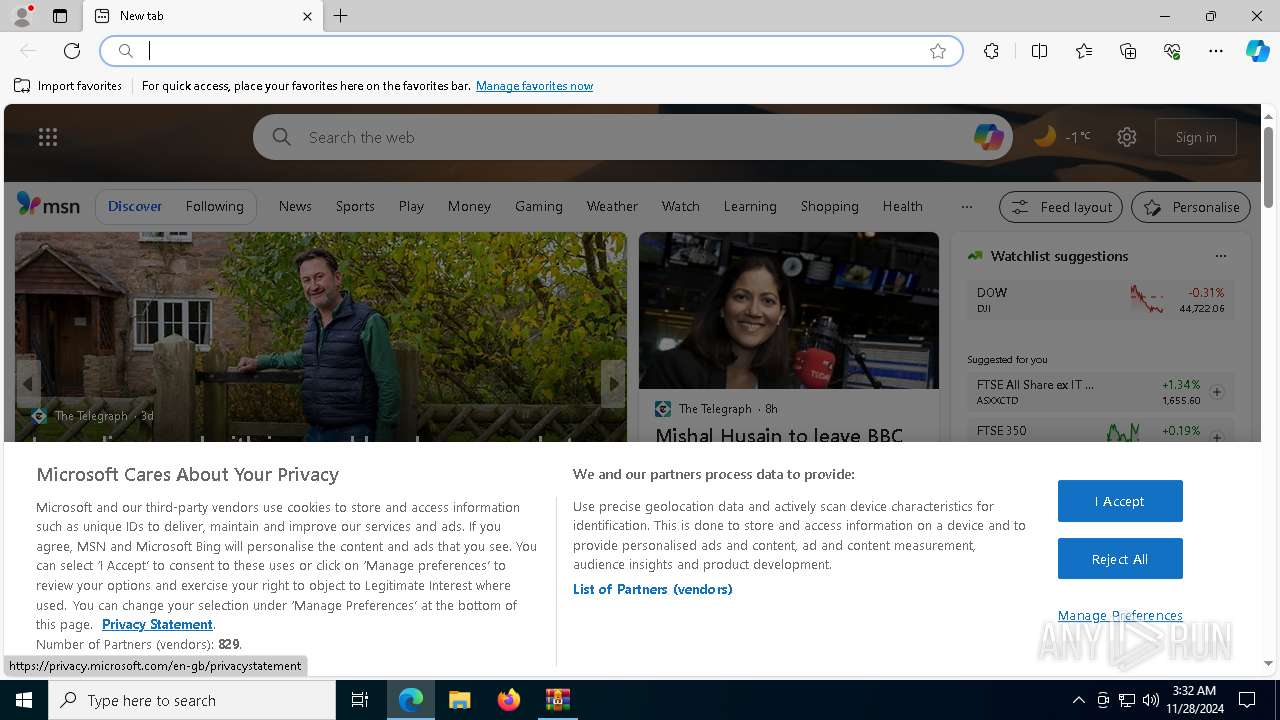Open notification center icon

click(1247, 700)
